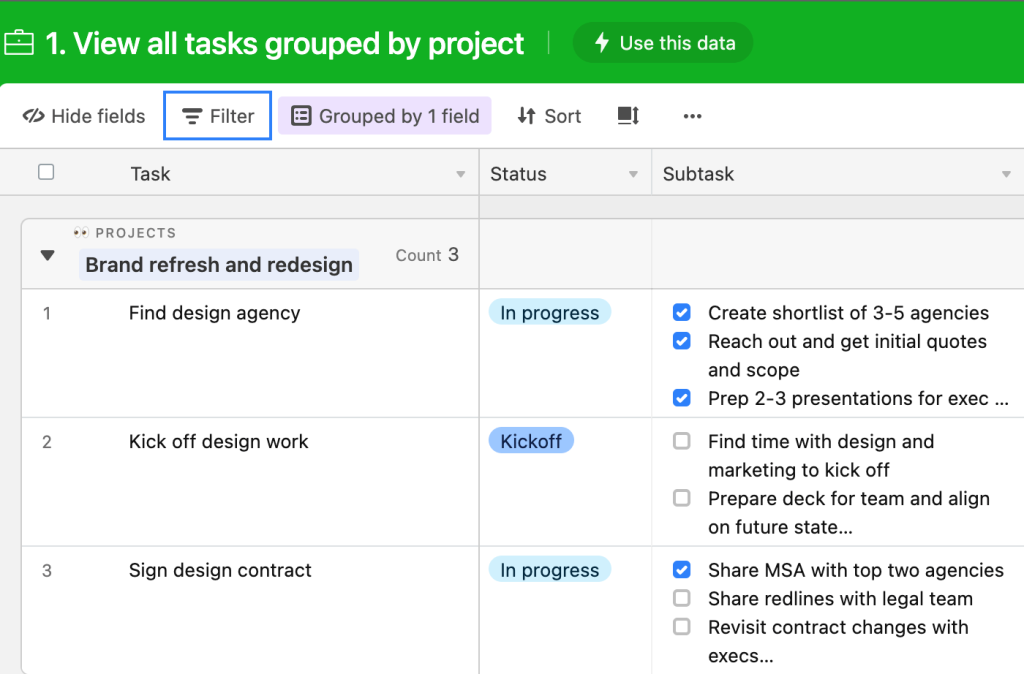Uncheck Share MSA with top two agencies
Viewport: 1024px width, 674px height.
coord(682,570)
